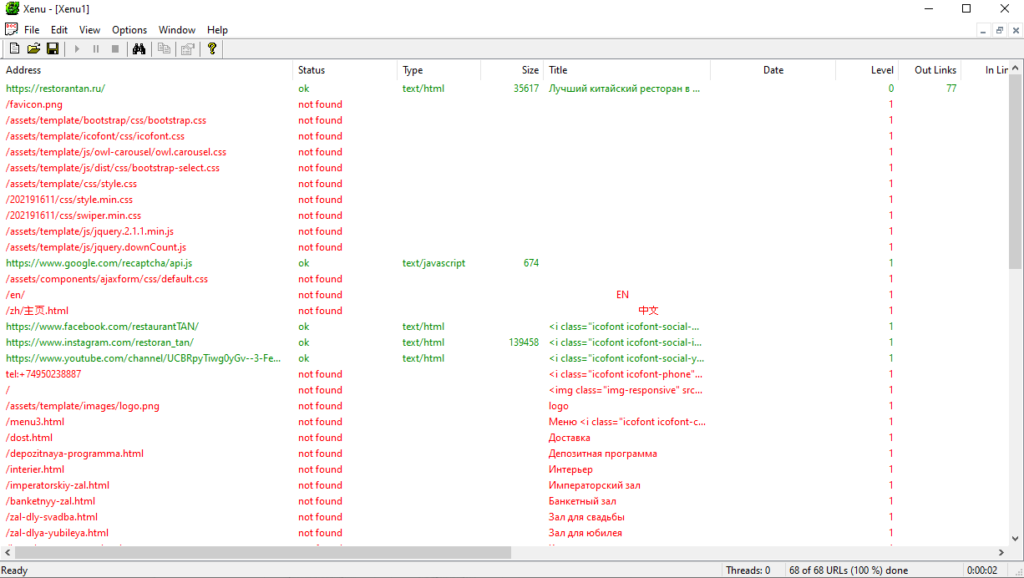Open the File menu

coord(32,30)
